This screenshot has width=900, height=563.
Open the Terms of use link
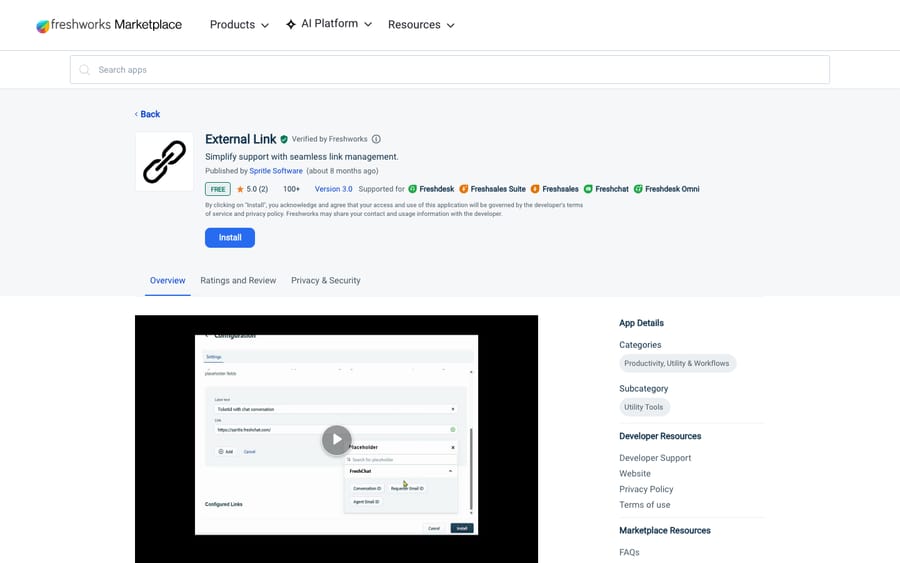tap(645, 505)
